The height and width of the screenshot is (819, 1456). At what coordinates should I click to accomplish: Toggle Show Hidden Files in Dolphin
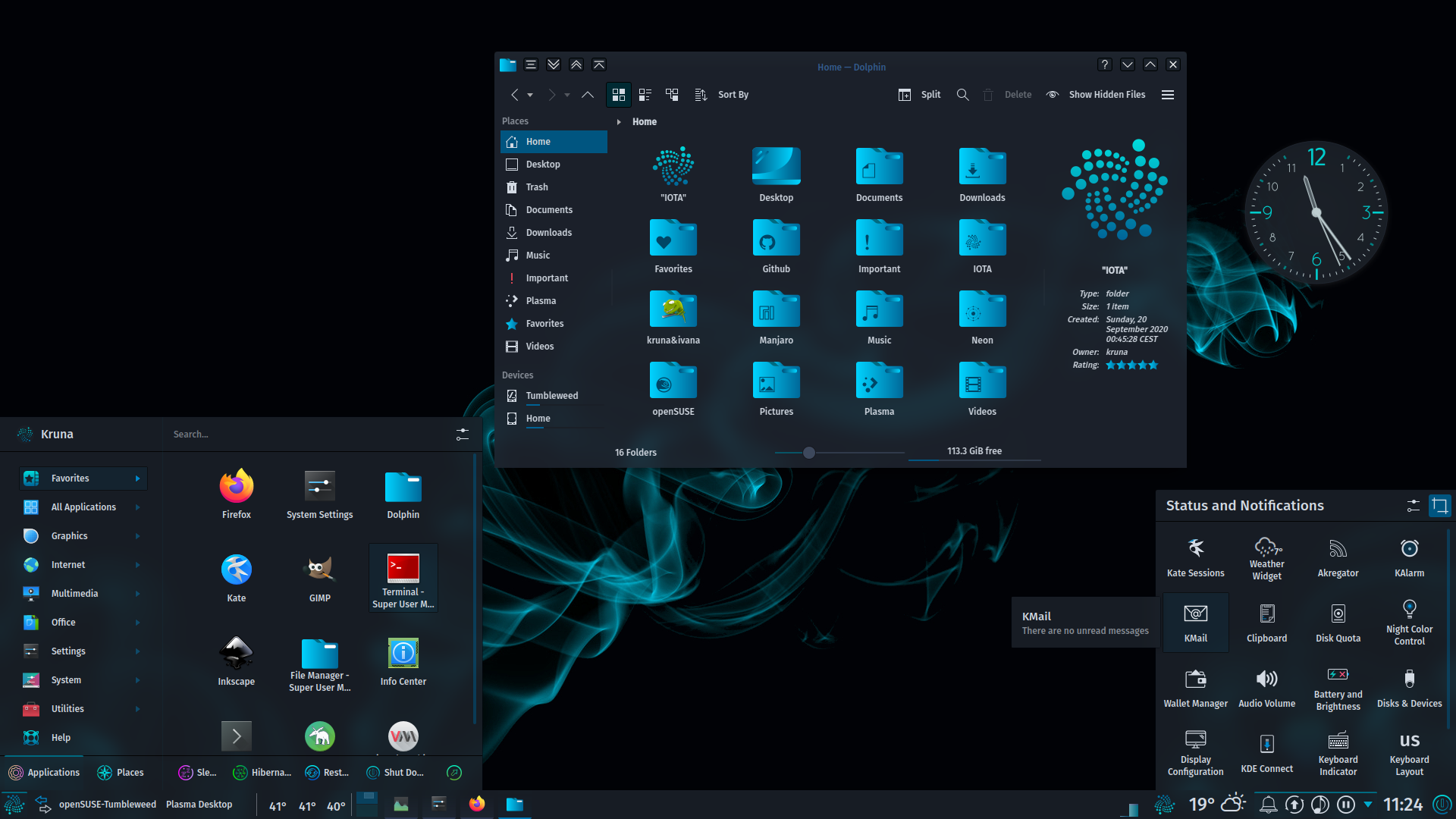(x=1096, y=95)
